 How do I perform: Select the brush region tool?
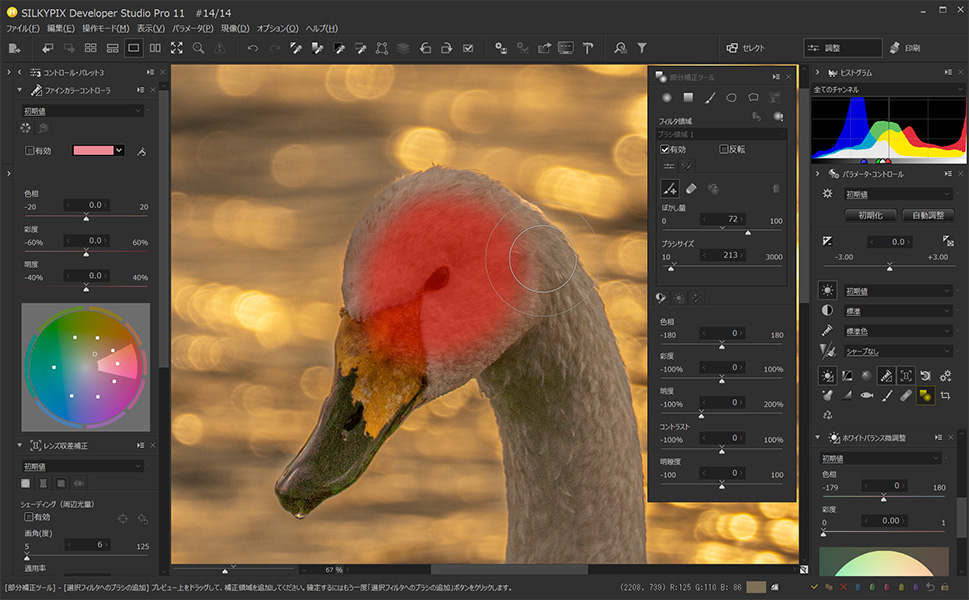(710, 98)
